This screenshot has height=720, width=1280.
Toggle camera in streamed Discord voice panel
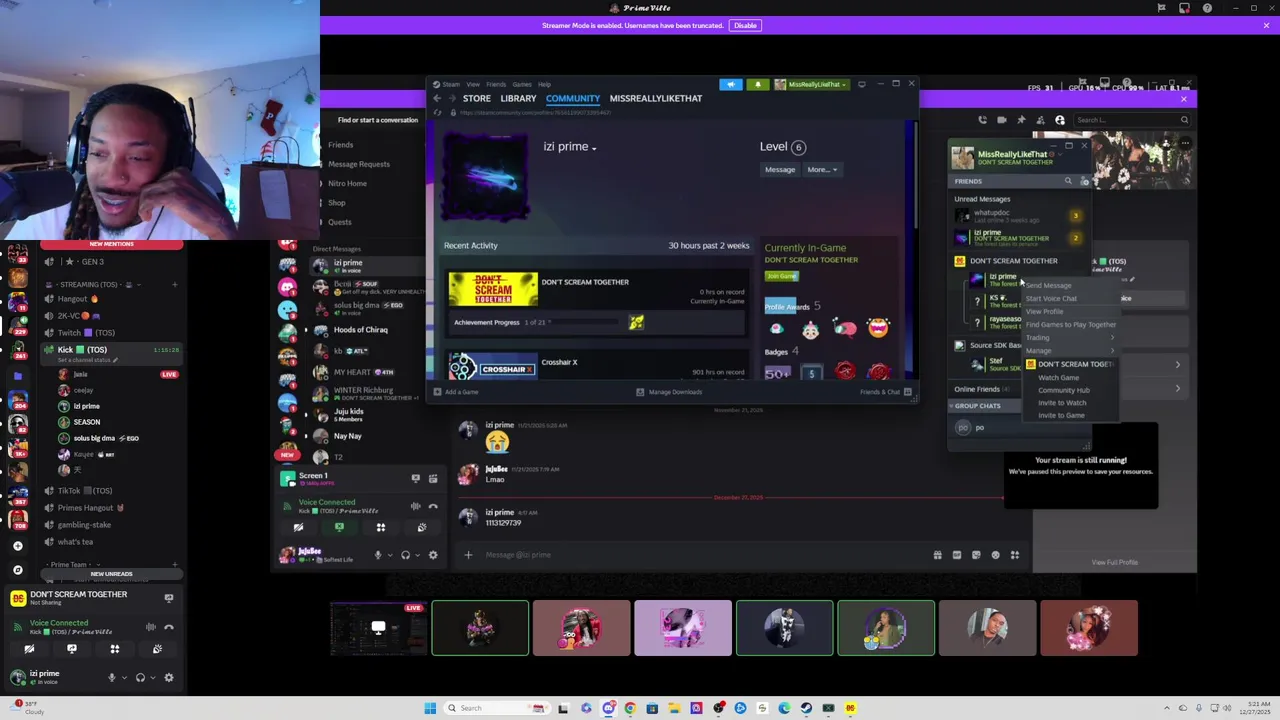pyautogui.click(x=298, y=527)
